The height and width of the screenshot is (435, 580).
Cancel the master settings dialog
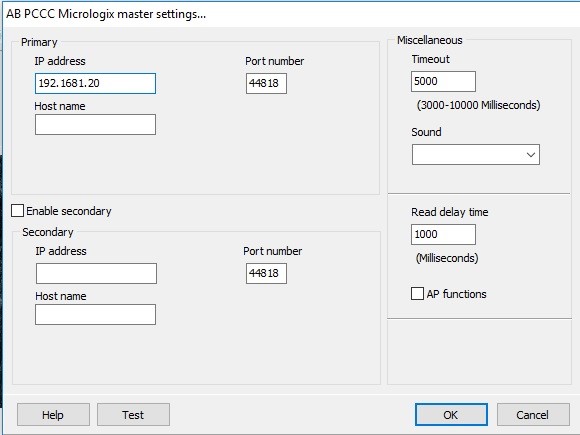click(533, 415)
